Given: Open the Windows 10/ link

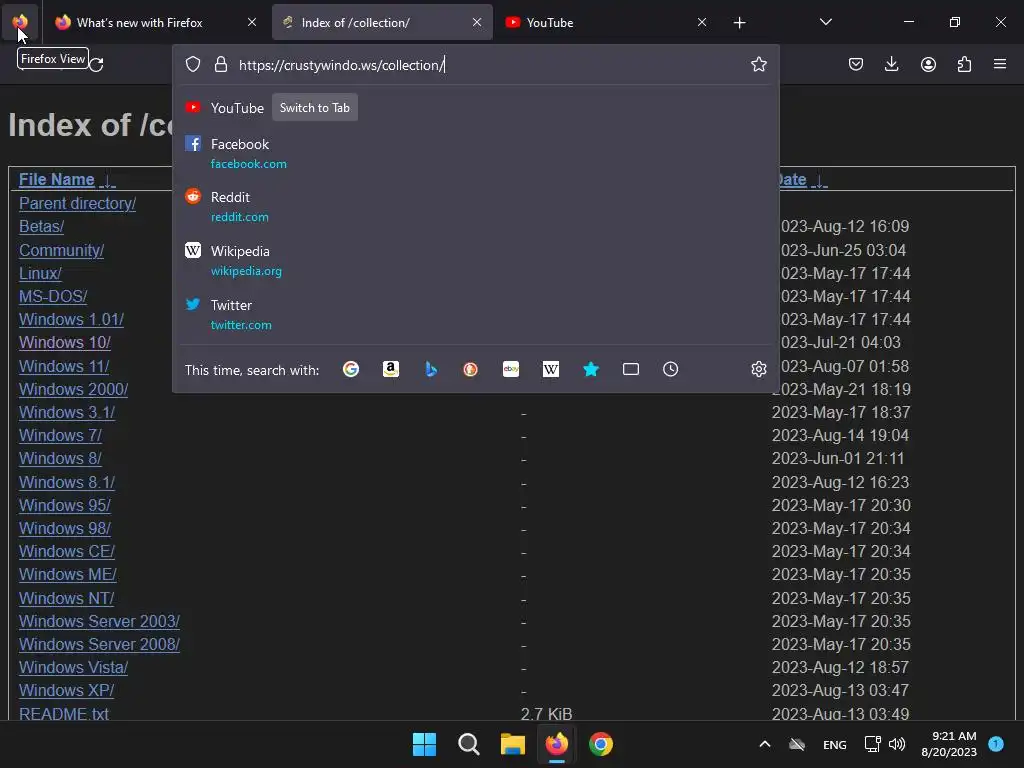Looking at the screenshot, I should (x=65, y=343).
